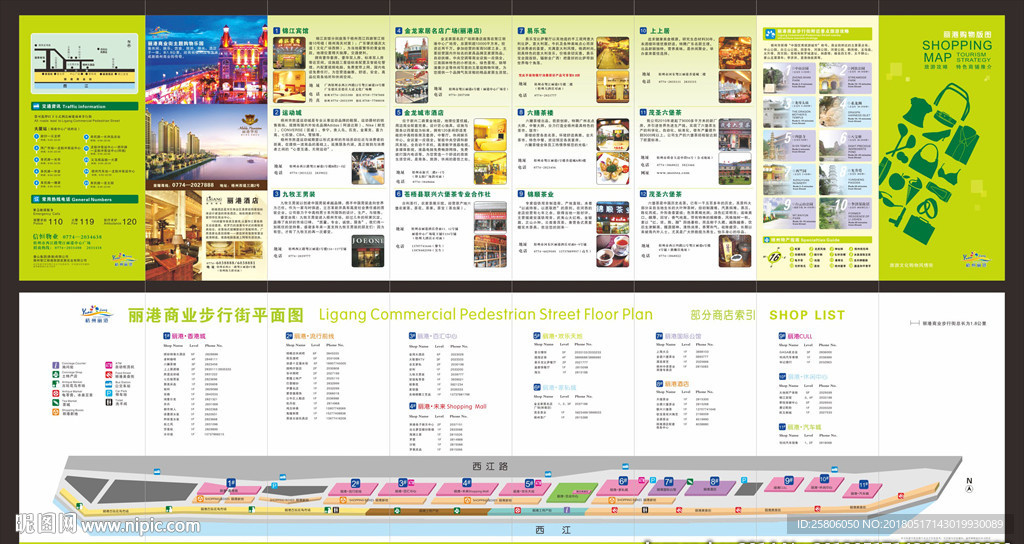Image resolution: width=1024 pixels, height=544 pixels.
Task: Click the 11# 丽港·汽车城 shop list heading
Action: 799,426
